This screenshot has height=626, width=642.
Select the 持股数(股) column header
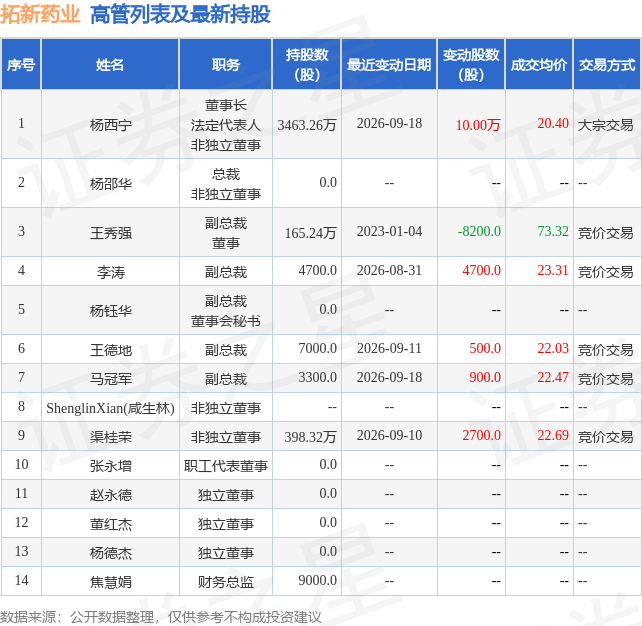pyautogui.click(x=307, y=65)
